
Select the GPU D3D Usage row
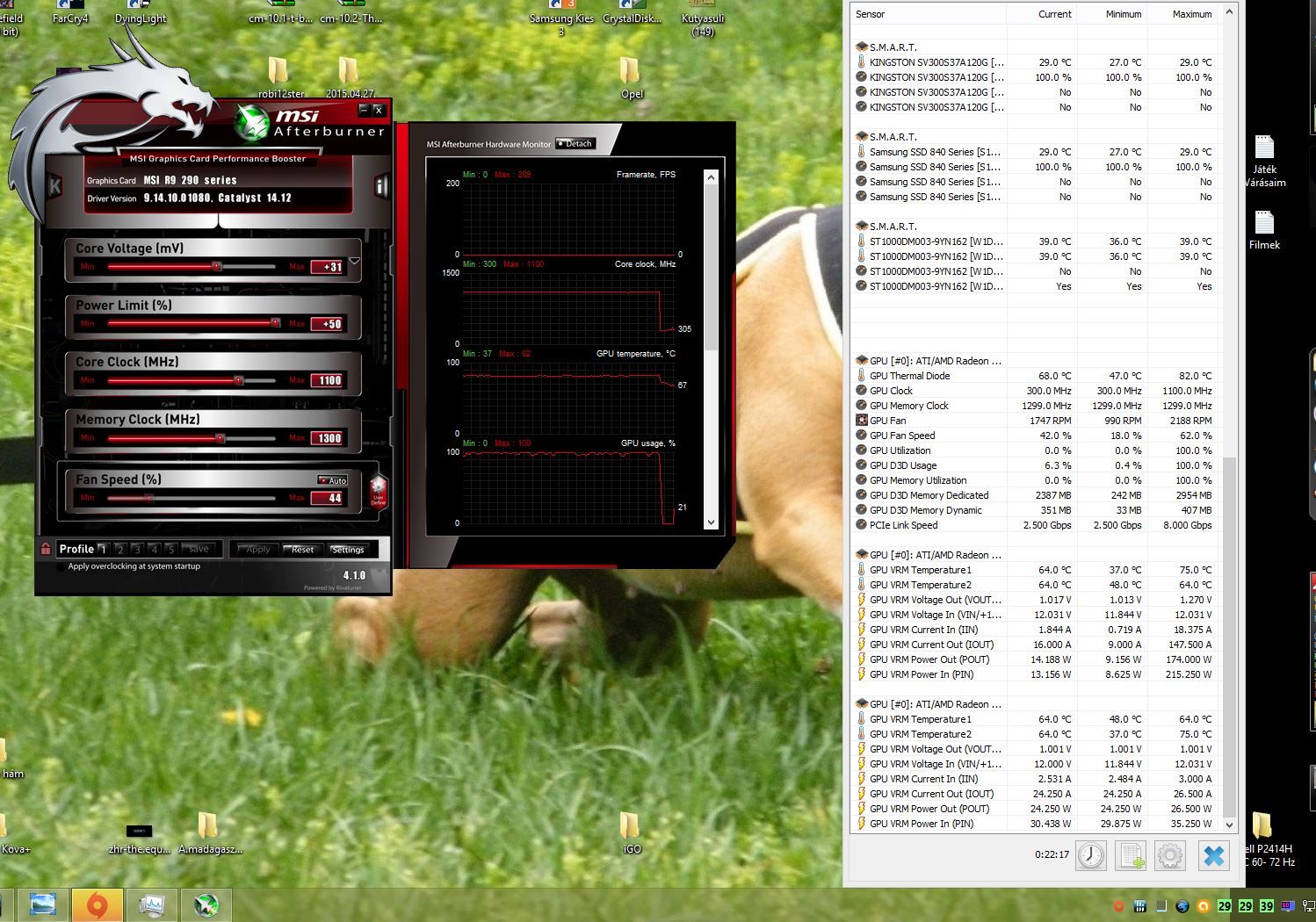(x=1035, y=465)
